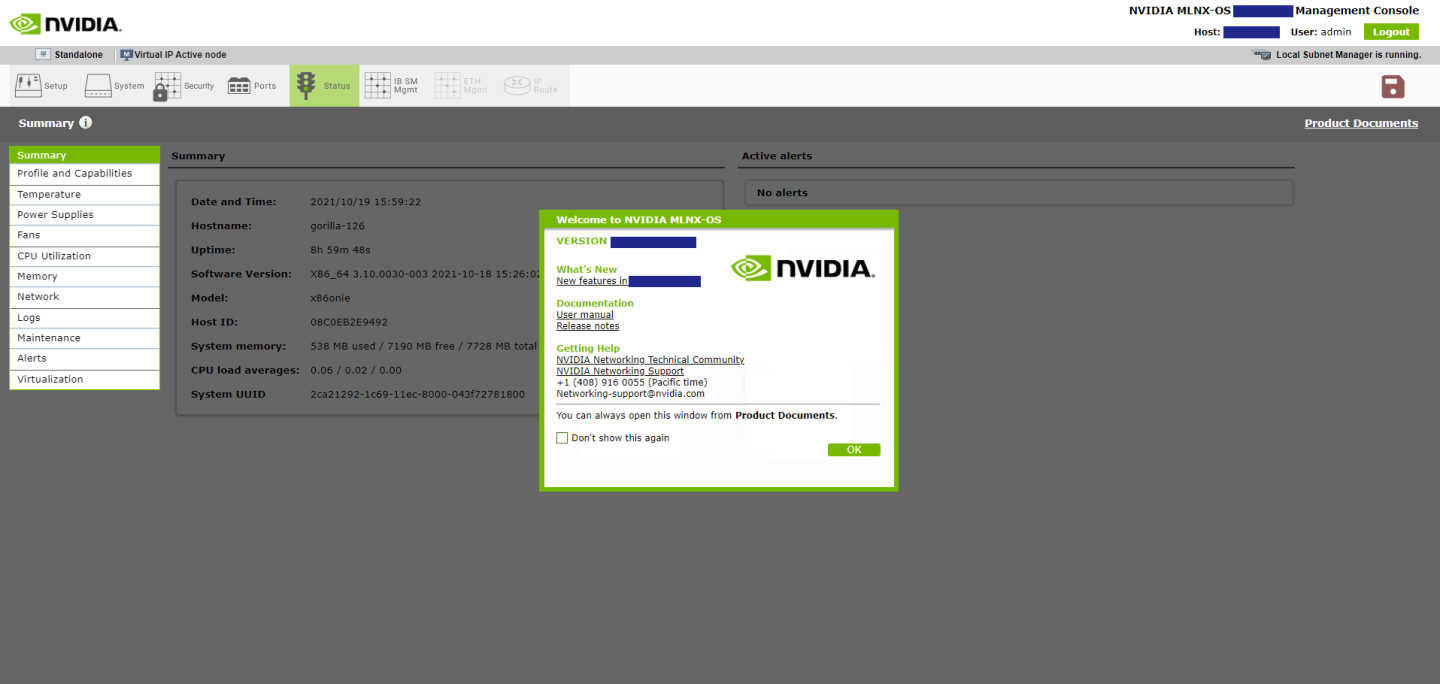The width and height of the screenshot is (1440, 684).
Task: Select the Ports toolbar icon
Action: (239, 86)
